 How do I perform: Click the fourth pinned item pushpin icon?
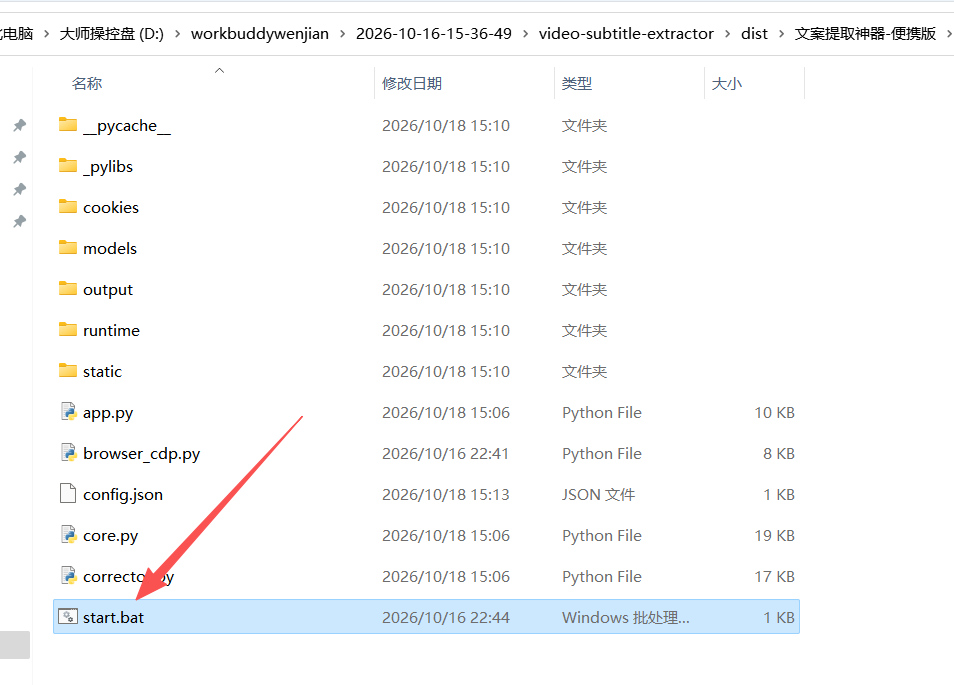pyautogui.click(x=19, y=221)
